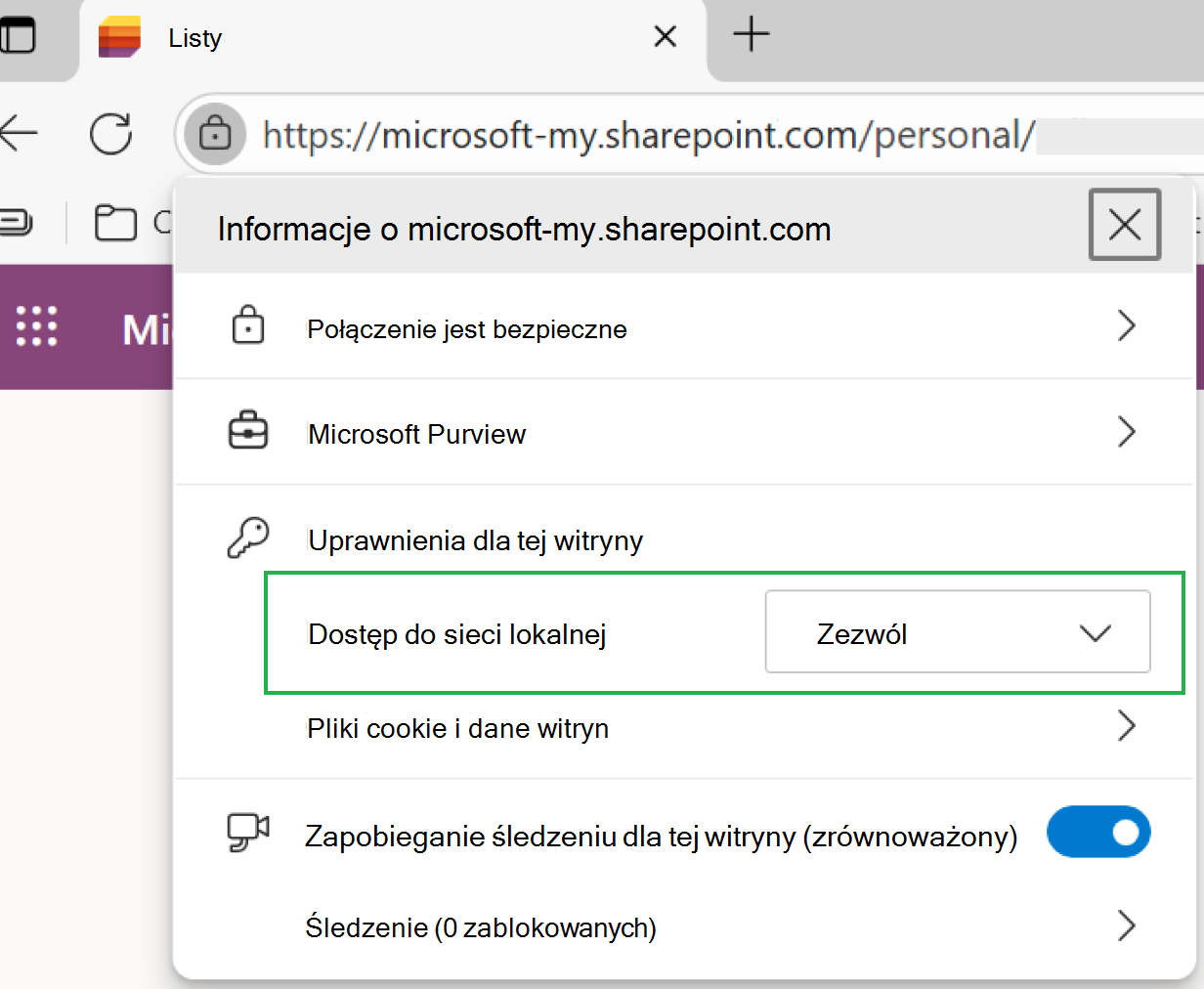The image size is (1204, 989).
Task: Open the Microsoft Purview entry
Action: click(x=684, y=433)
